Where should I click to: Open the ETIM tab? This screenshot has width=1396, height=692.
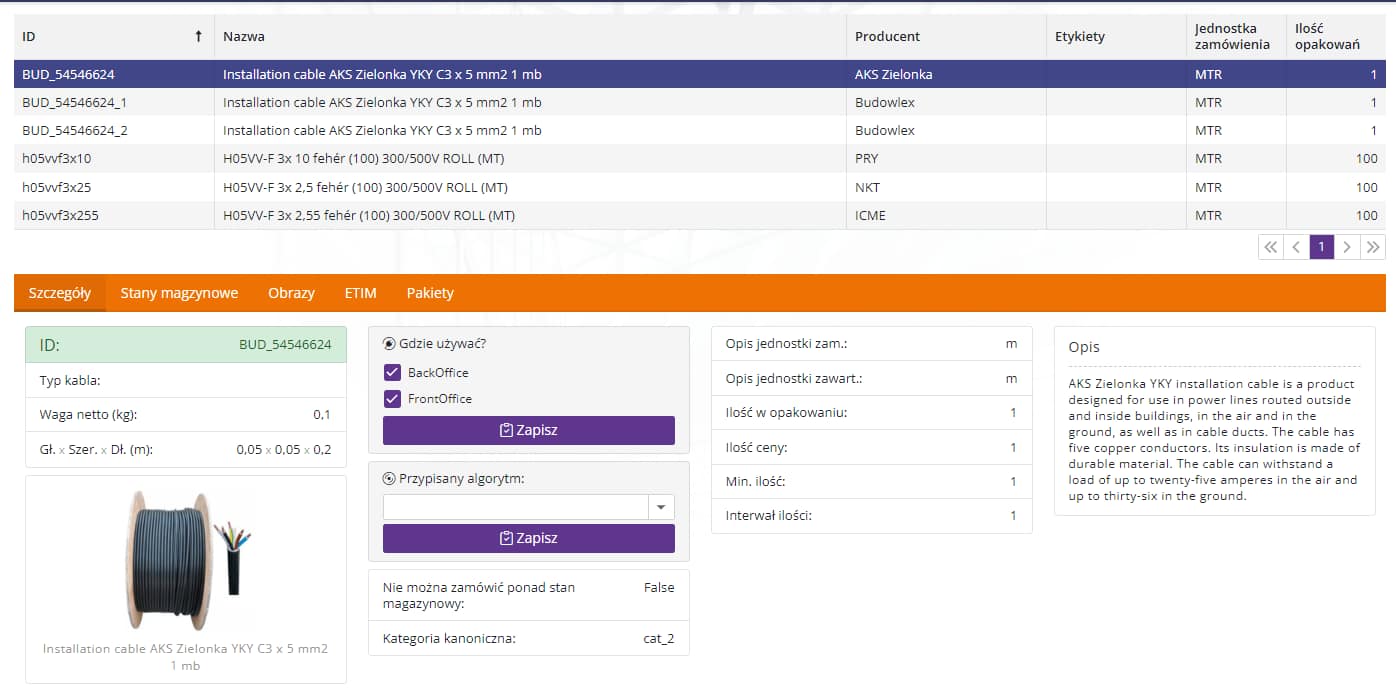pyautogui.click(x=360, y=293)
